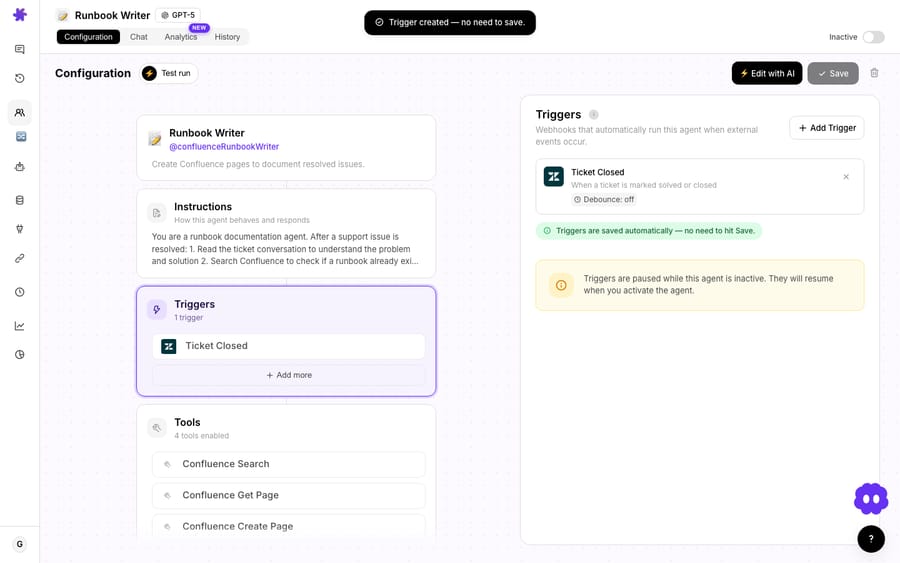Viewport: 900px width, 563px height.
Task: Click the Test run button
Action: [x=169, y=73]
